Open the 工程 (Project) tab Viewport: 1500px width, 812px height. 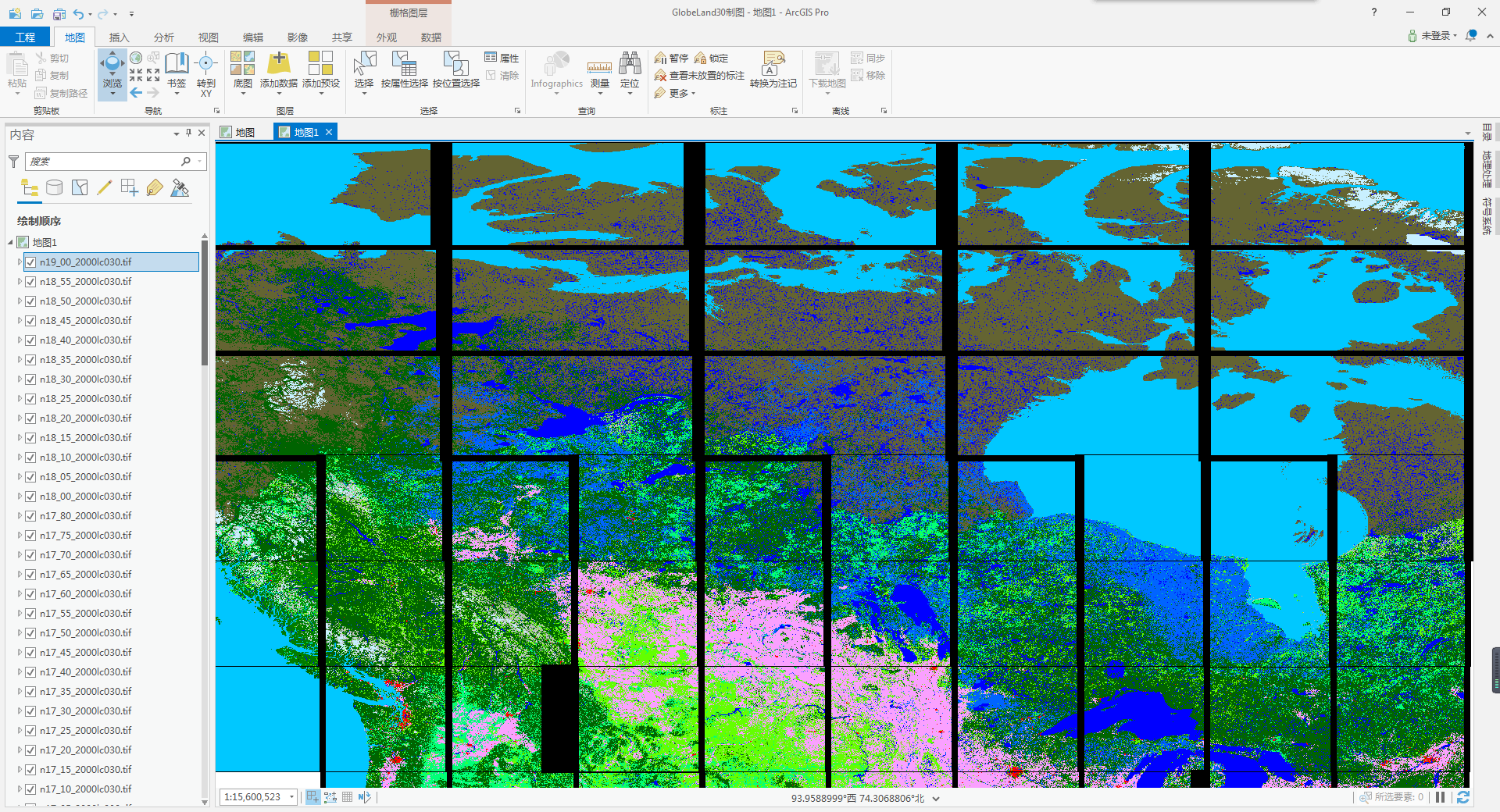pyautogui.click(x=25, y=37)
